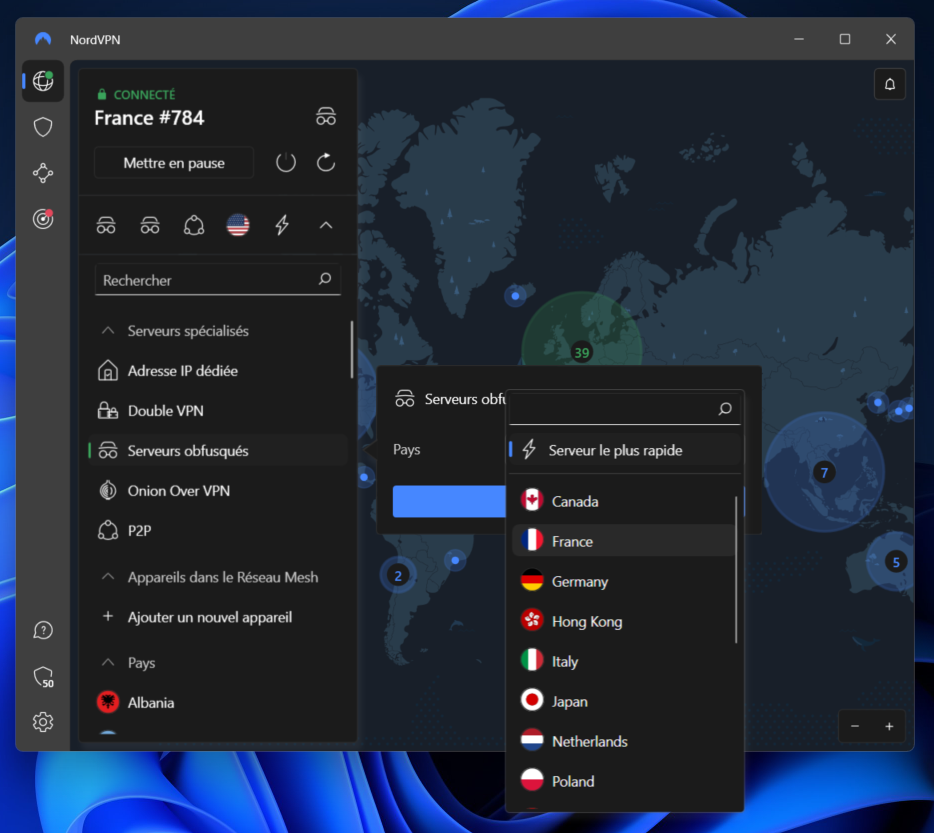Screen dimensions: 934x833
Task: Click the second obfuscated servers quick-connect icon
Action: point(150,225)
